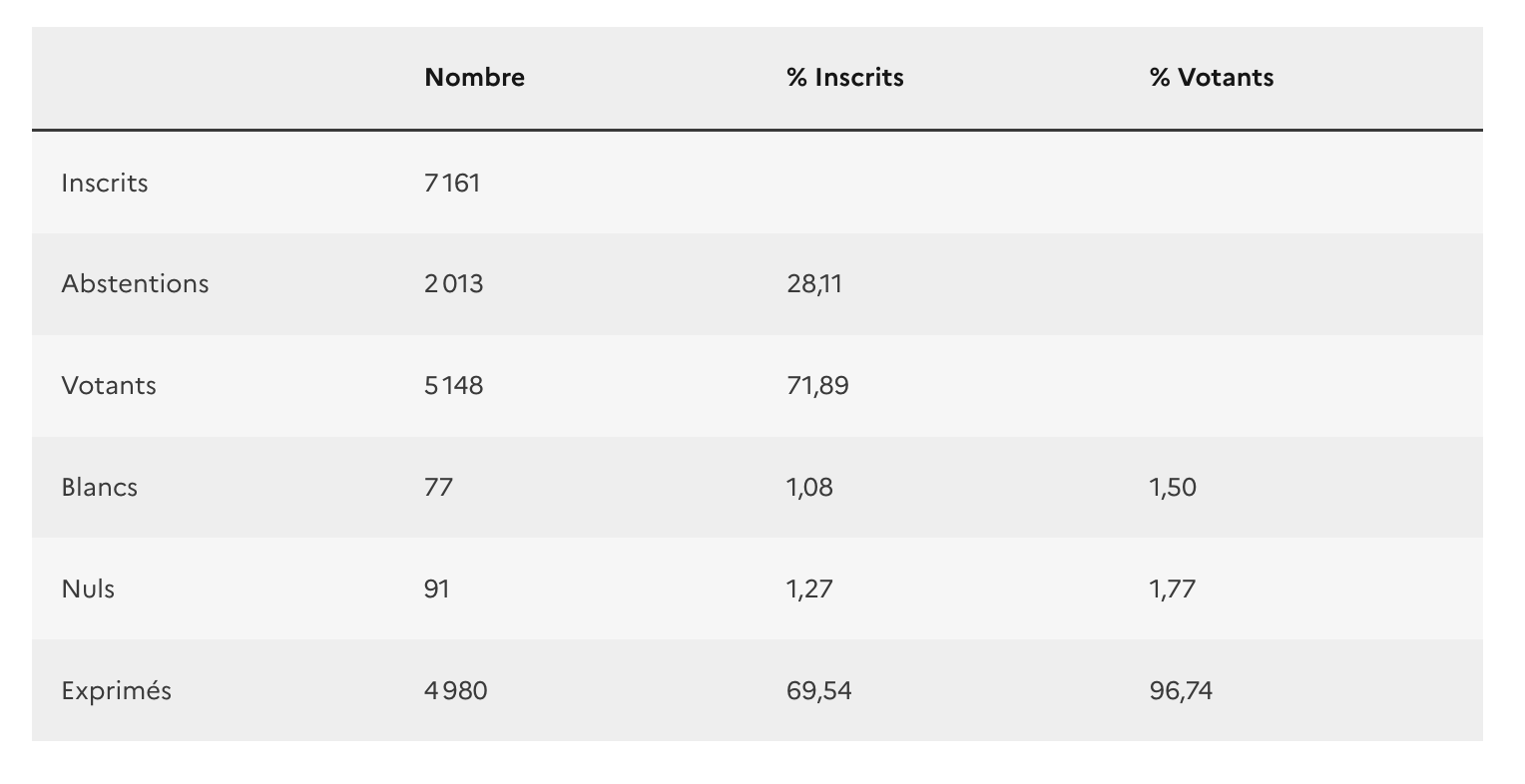This screenshot has height=784, width=1525.
Task: Click the Nuls % Votants value 1,77
Action: pyautogui.click(x=1172, y=589)
